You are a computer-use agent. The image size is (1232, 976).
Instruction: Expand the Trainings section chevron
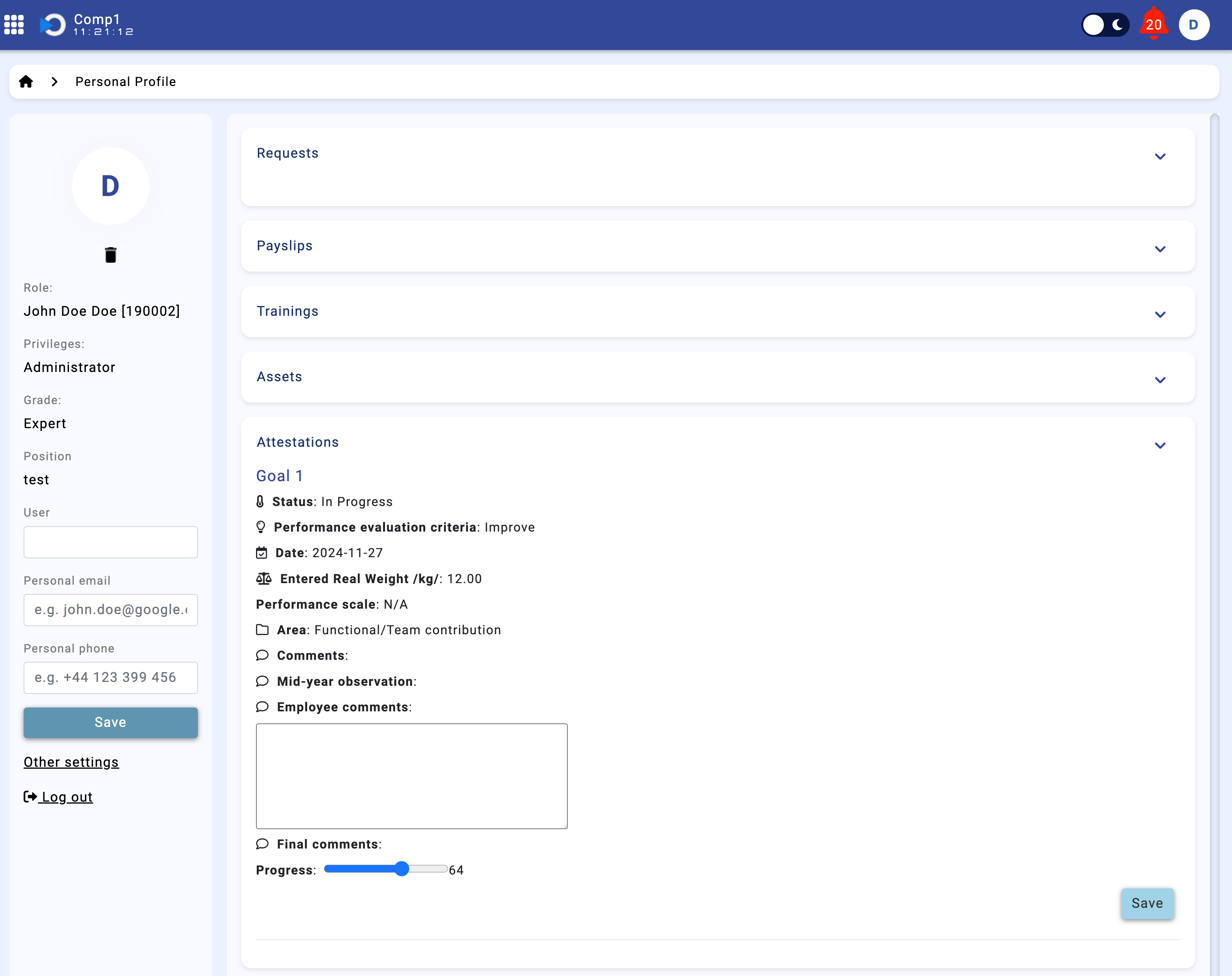(x=1160, y=314)
